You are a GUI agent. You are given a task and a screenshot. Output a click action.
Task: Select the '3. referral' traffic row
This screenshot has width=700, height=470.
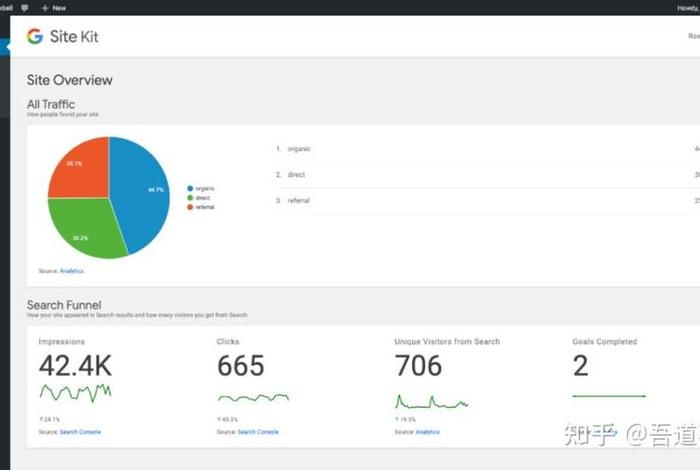click(488, 201)
